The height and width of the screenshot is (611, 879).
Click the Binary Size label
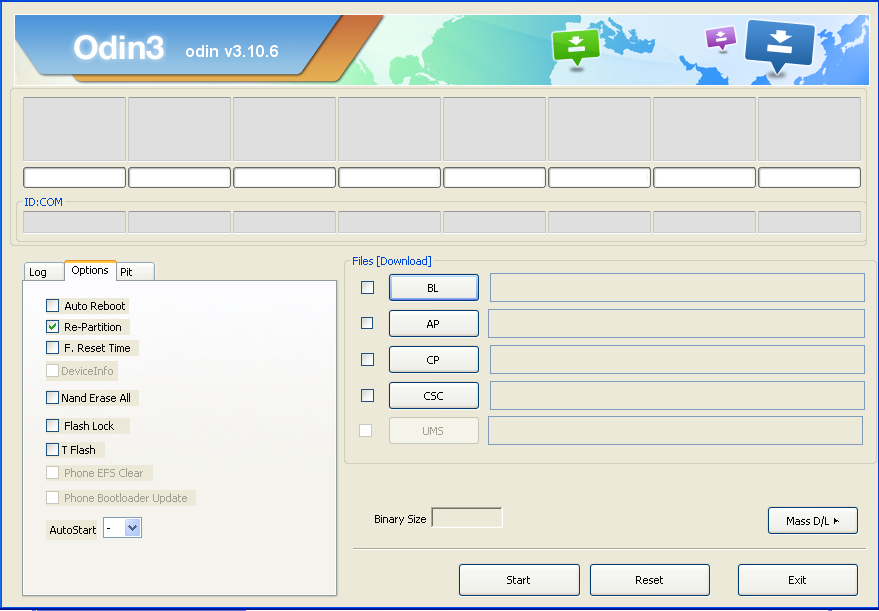click(x=400, y=519)
